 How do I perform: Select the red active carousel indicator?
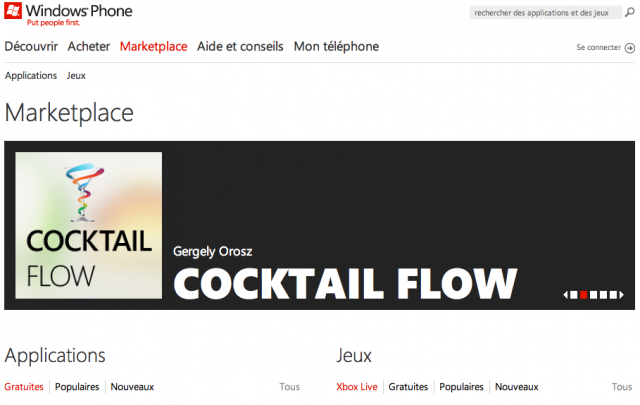point(584,295)
